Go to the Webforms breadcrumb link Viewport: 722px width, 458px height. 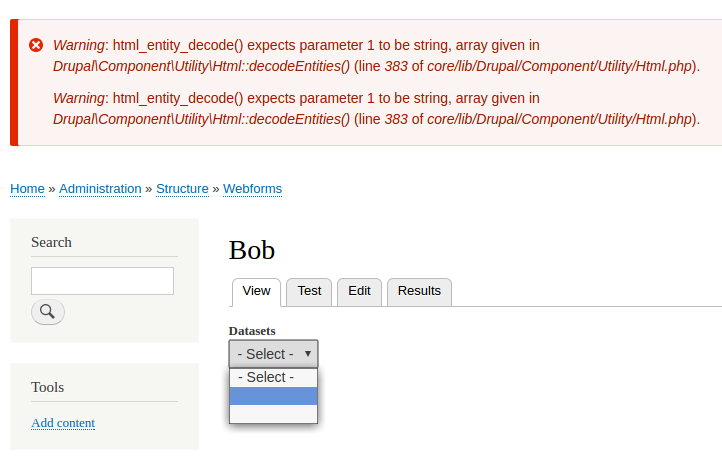[x=252, y=188]
